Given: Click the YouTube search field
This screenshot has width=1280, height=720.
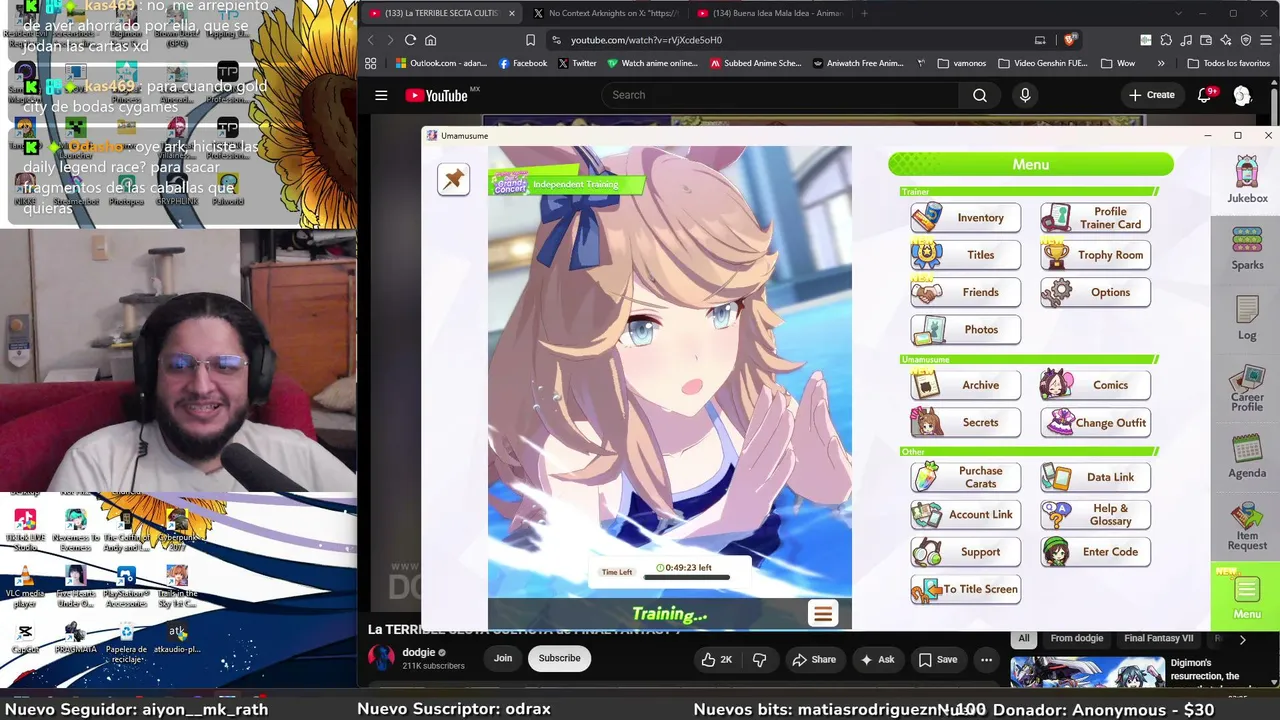Looking at the screenshot, I should pos(778,95).
